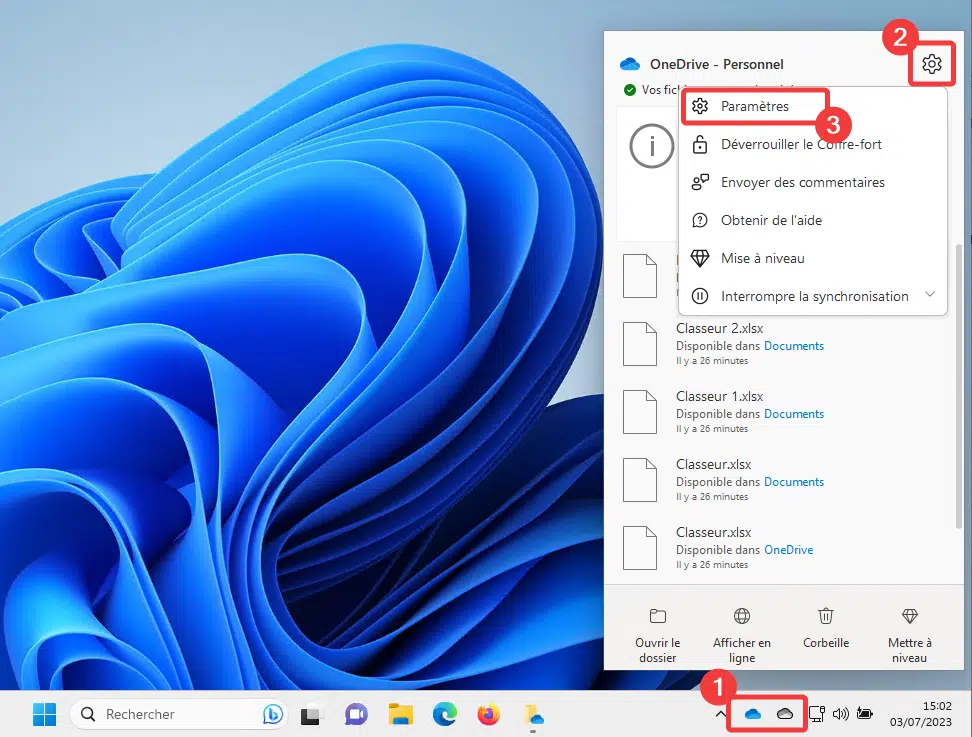Click Mettre à niveau at the bottom

[909, 635]
